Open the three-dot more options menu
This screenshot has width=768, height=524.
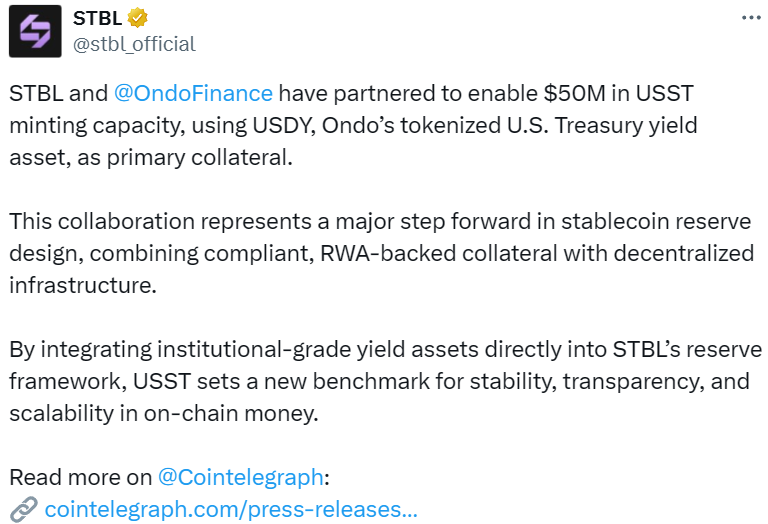pyautogui.click(x=749, y=18)
